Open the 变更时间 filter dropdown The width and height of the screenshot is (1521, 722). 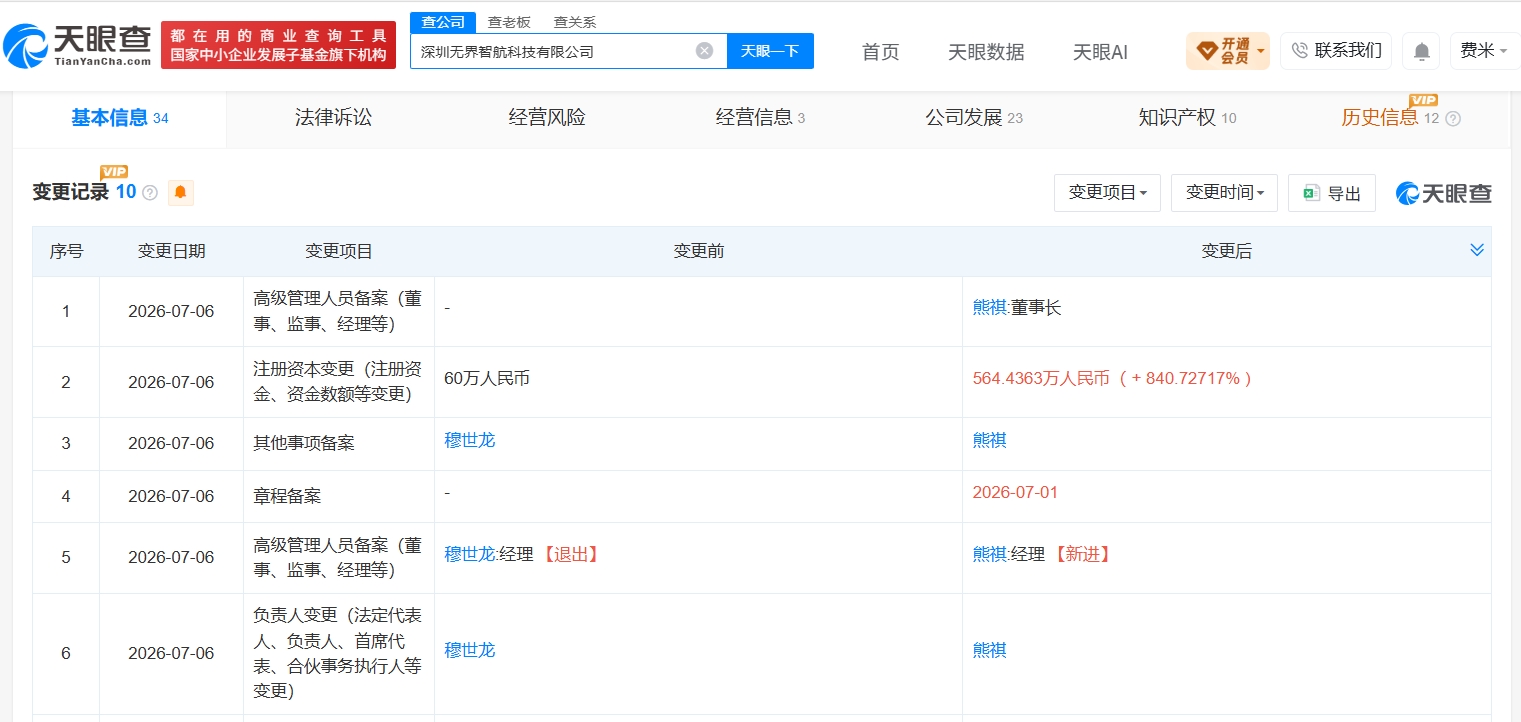[x=1224, y=193]
